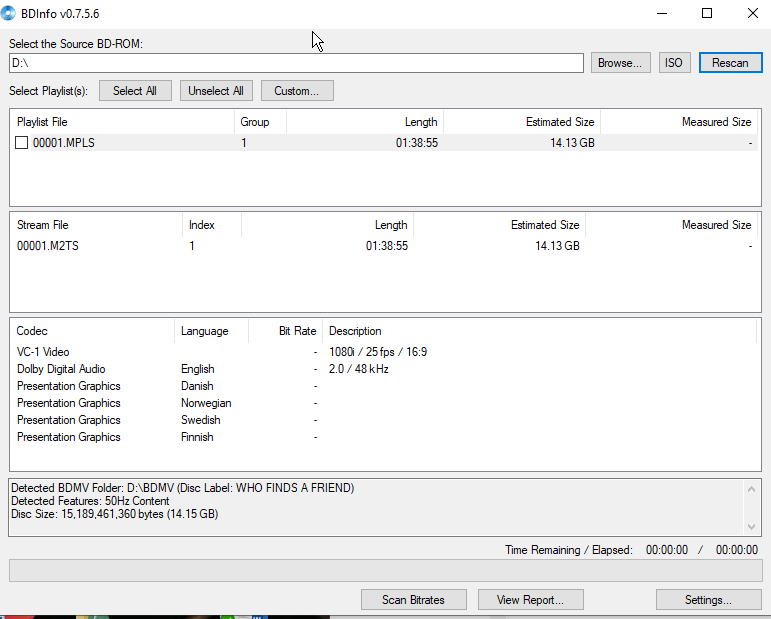Maximize the BDInfo window
Screen dimensions: 771x619
tap(707, 13)
